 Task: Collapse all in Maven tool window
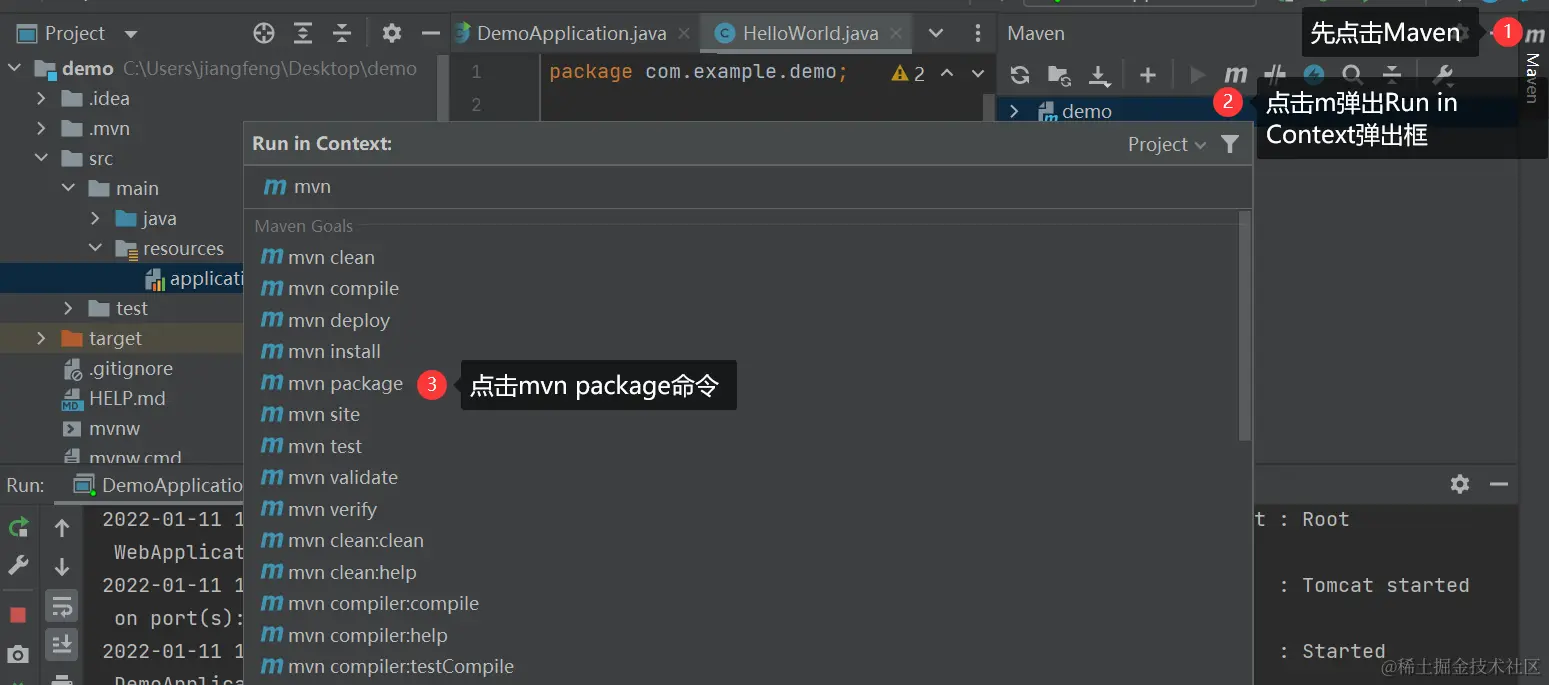pyautogui.click(x=1391, y=74)
